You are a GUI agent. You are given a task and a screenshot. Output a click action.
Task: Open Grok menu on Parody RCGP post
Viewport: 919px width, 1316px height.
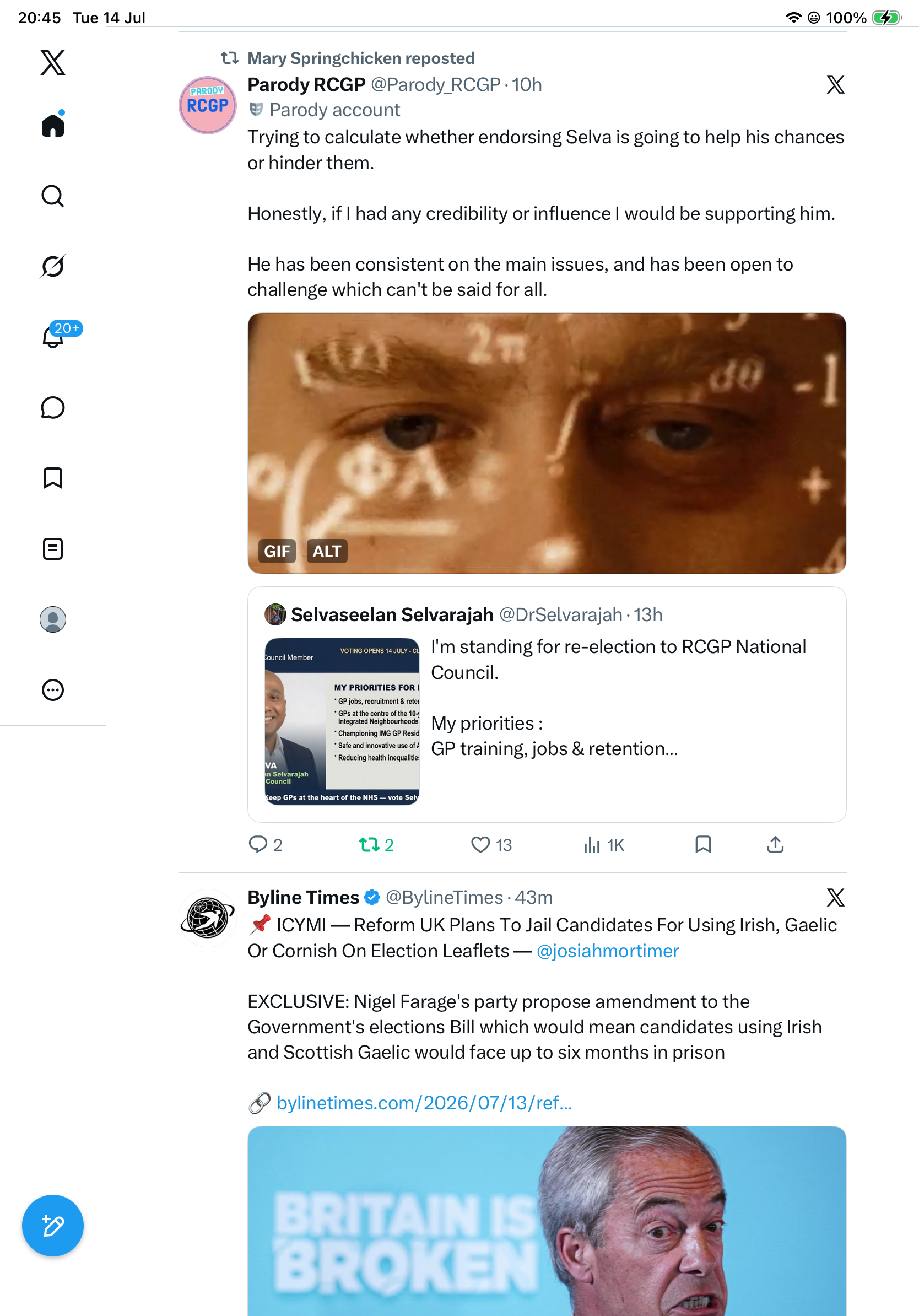click(835, 85)
